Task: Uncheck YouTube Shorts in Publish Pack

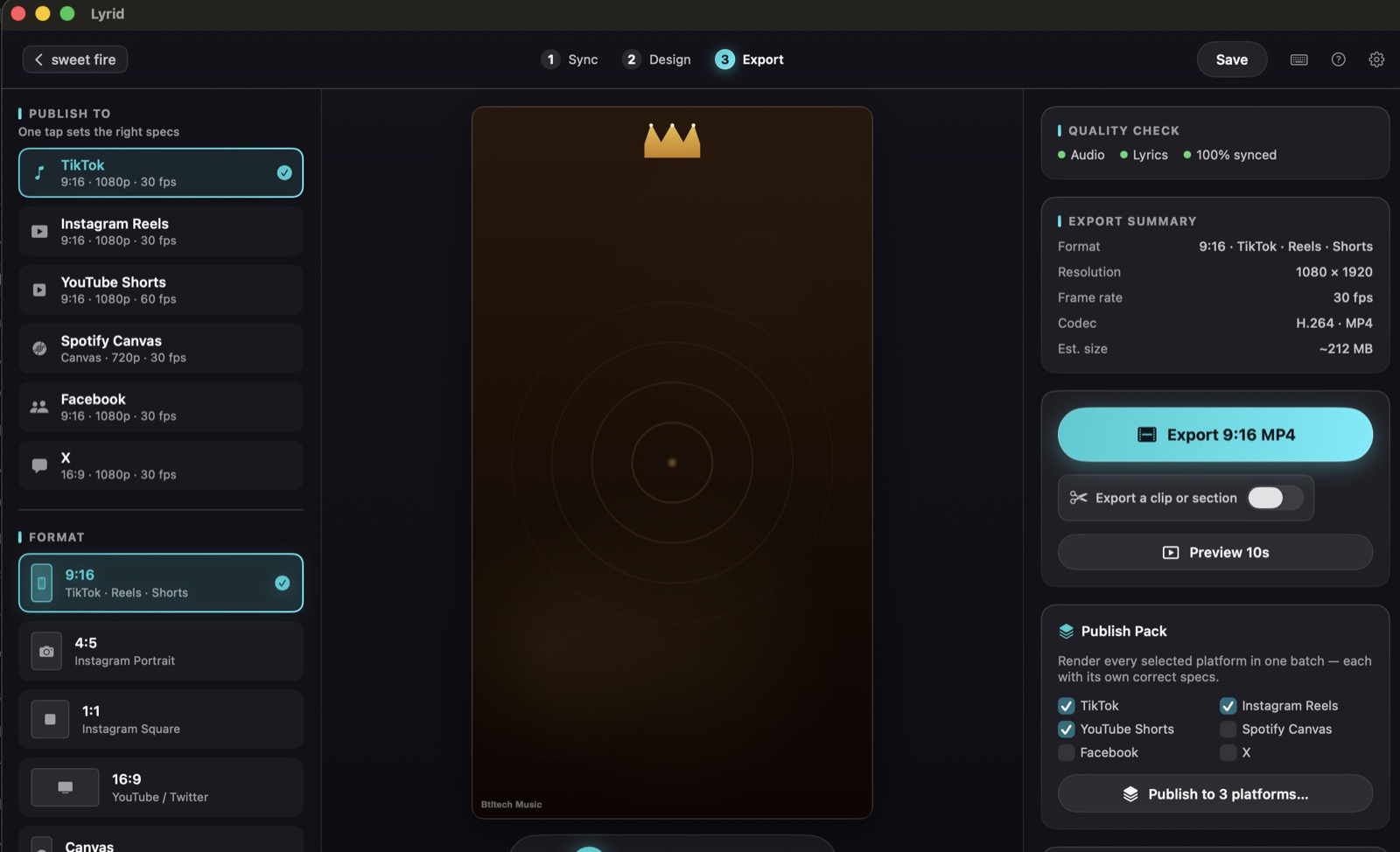Action: tap(1066, 730)
